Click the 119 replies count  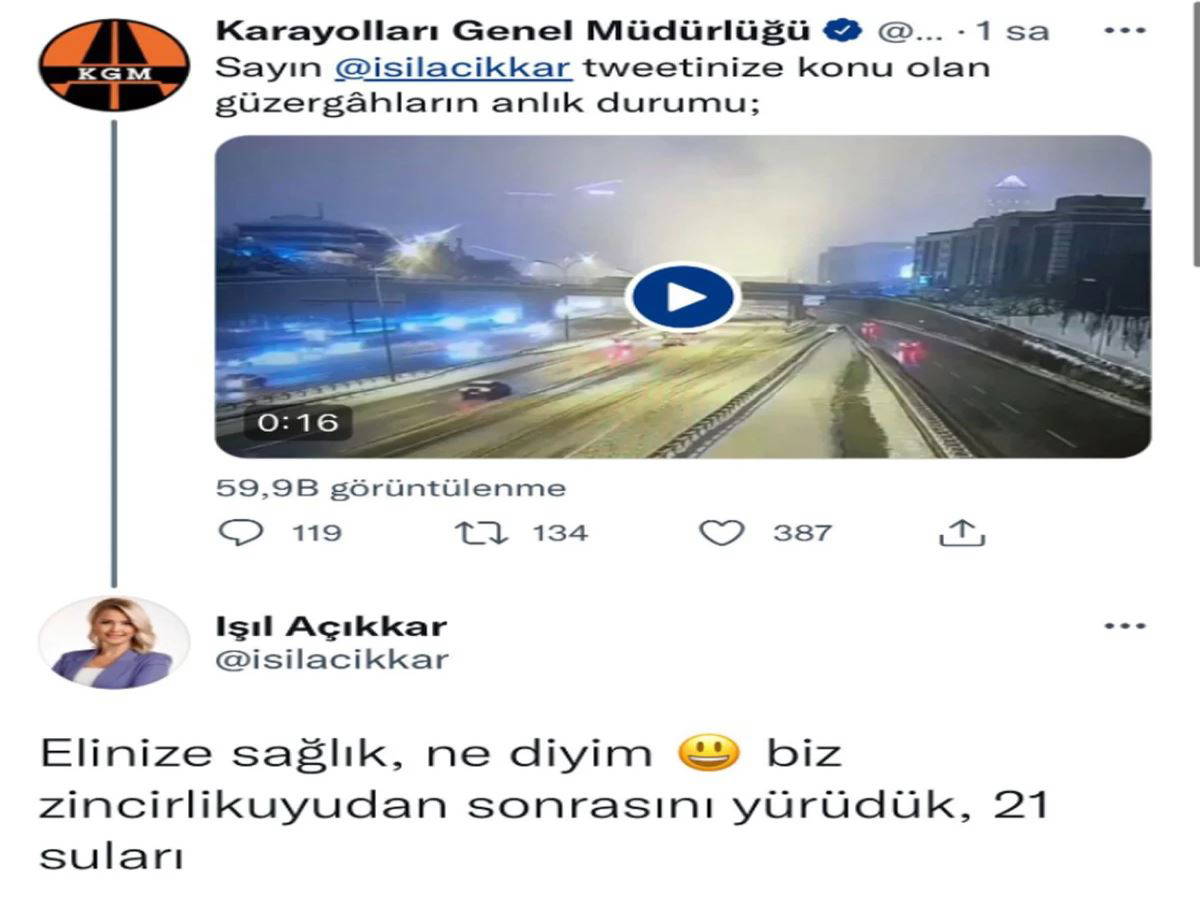pyautogui.click(x=316, y=532)
